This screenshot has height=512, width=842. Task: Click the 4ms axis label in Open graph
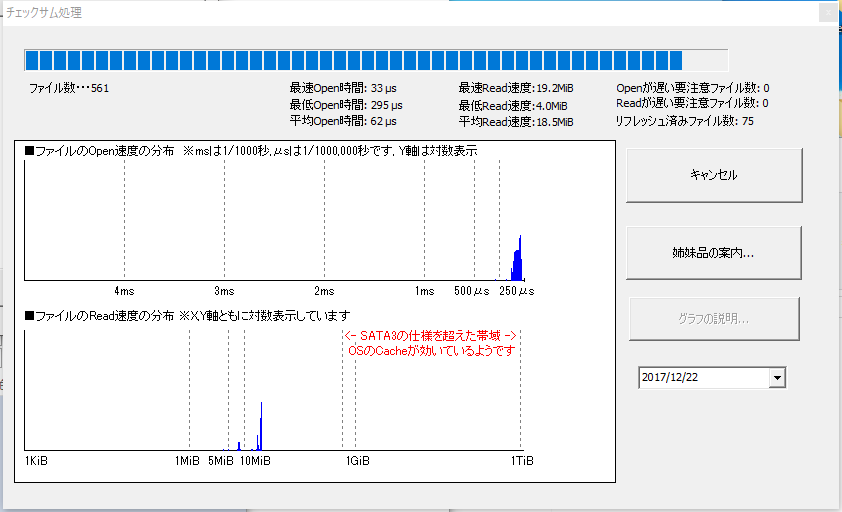pyautogui.click(x=124, y=291)
